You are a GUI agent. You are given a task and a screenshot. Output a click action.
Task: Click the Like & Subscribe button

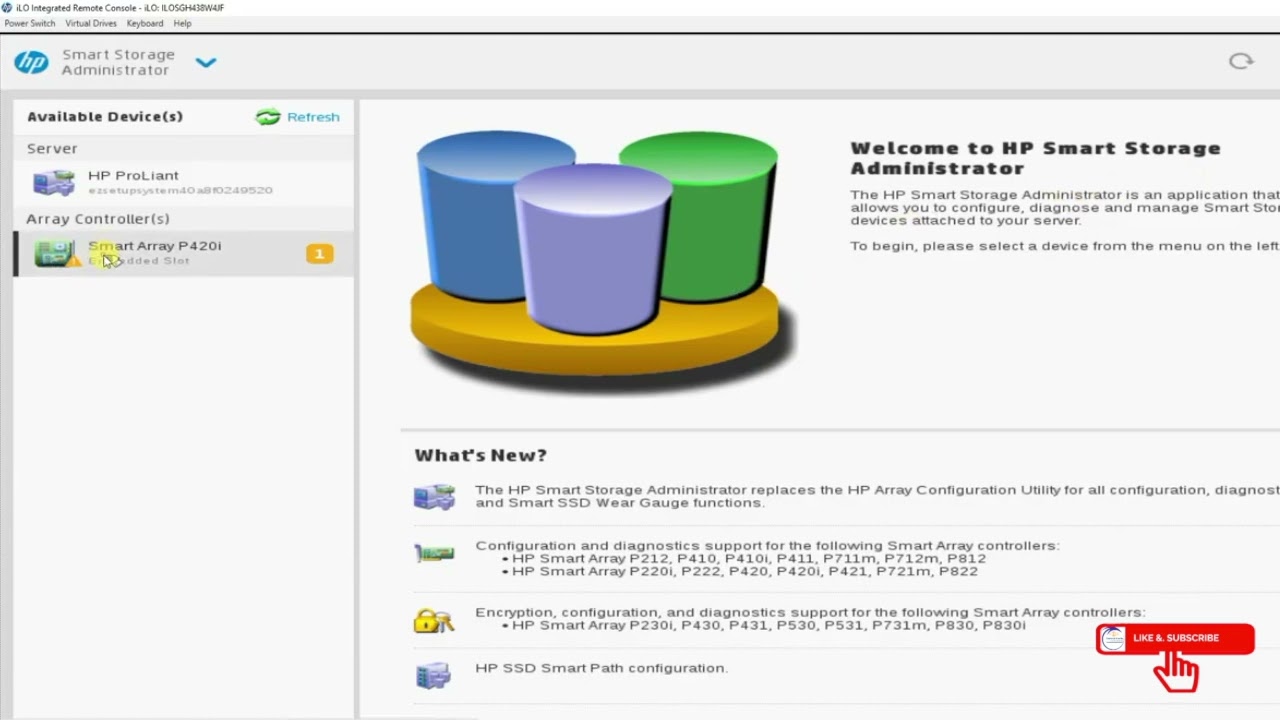(x=1175, y=640)
